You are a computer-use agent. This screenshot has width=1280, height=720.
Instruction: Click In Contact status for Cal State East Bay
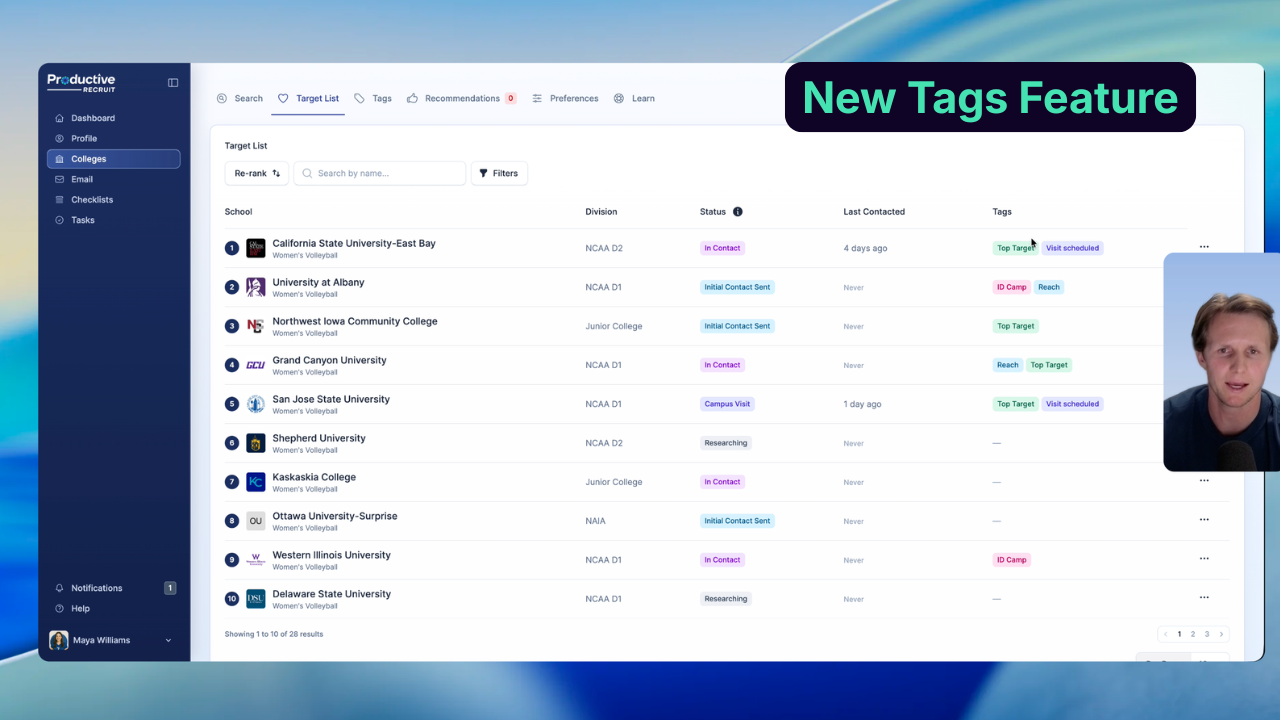722,248
